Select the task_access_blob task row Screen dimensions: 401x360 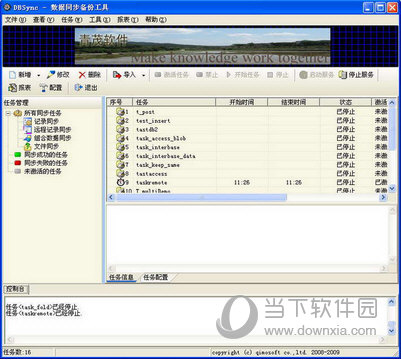pos(248,138)
